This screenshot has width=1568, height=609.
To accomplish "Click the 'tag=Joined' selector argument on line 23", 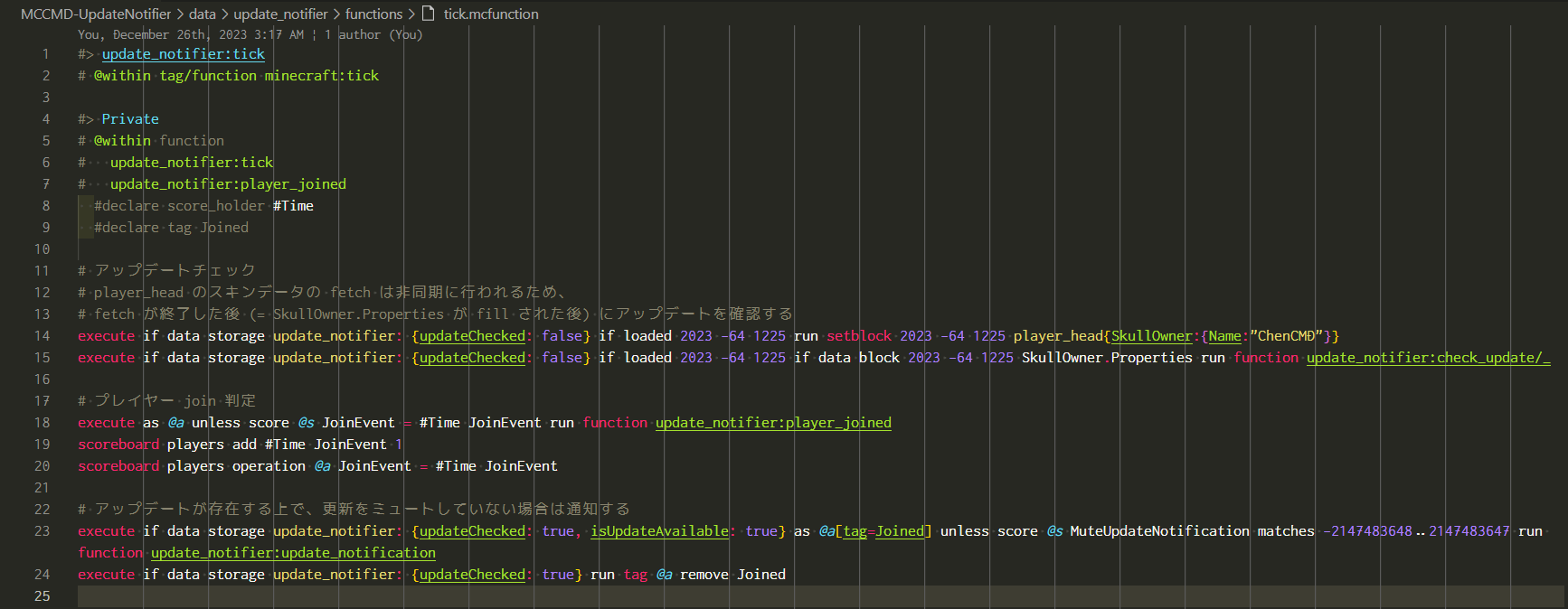I will (883, 531).
